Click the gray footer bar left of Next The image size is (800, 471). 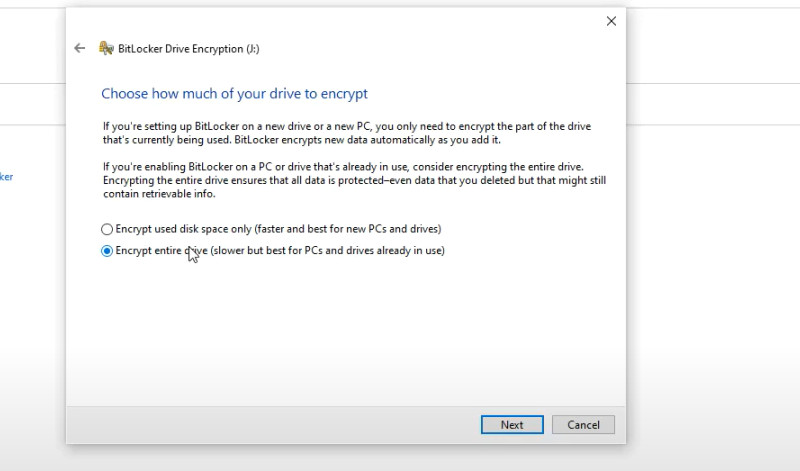point(273,425)
